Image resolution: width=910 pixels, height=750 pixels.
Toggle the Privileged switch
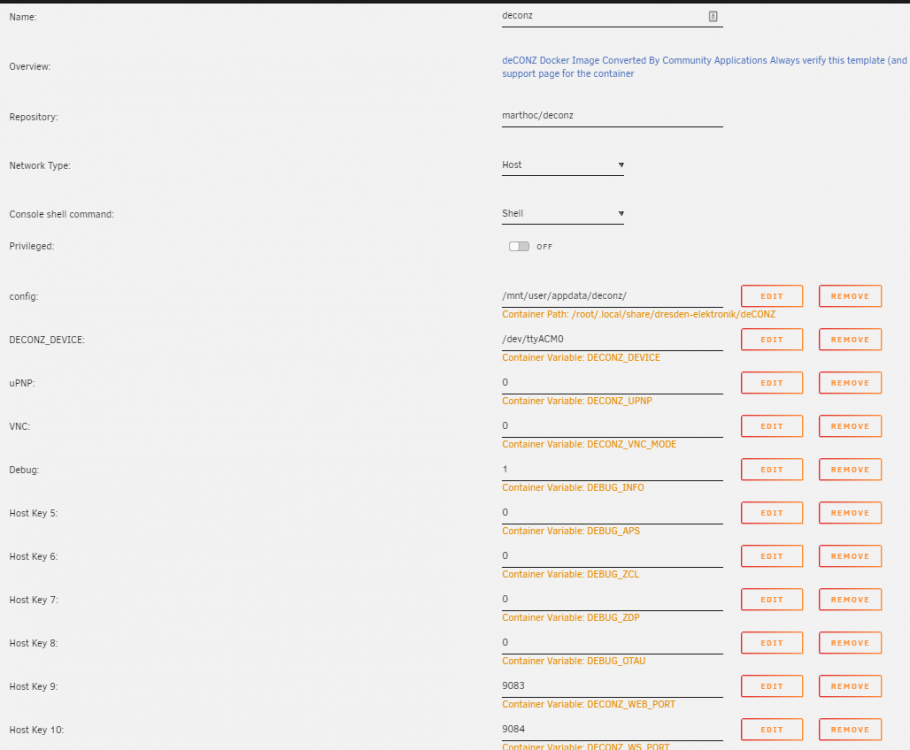click(519, 246)
